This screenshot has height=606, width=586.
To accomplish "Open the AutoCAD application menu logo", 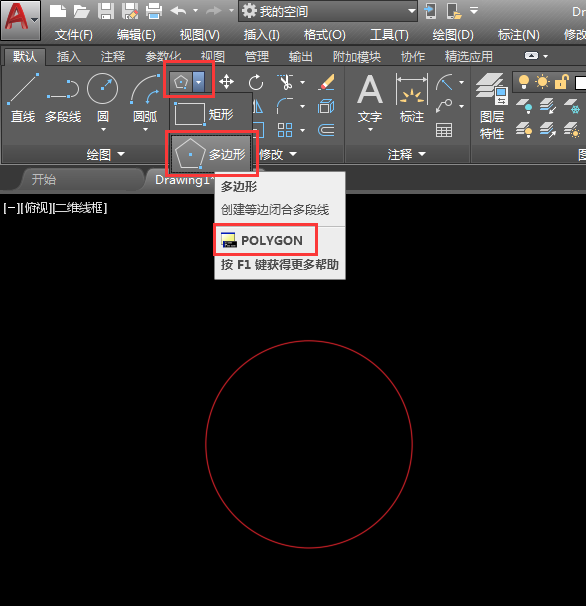I will point(20,20).
